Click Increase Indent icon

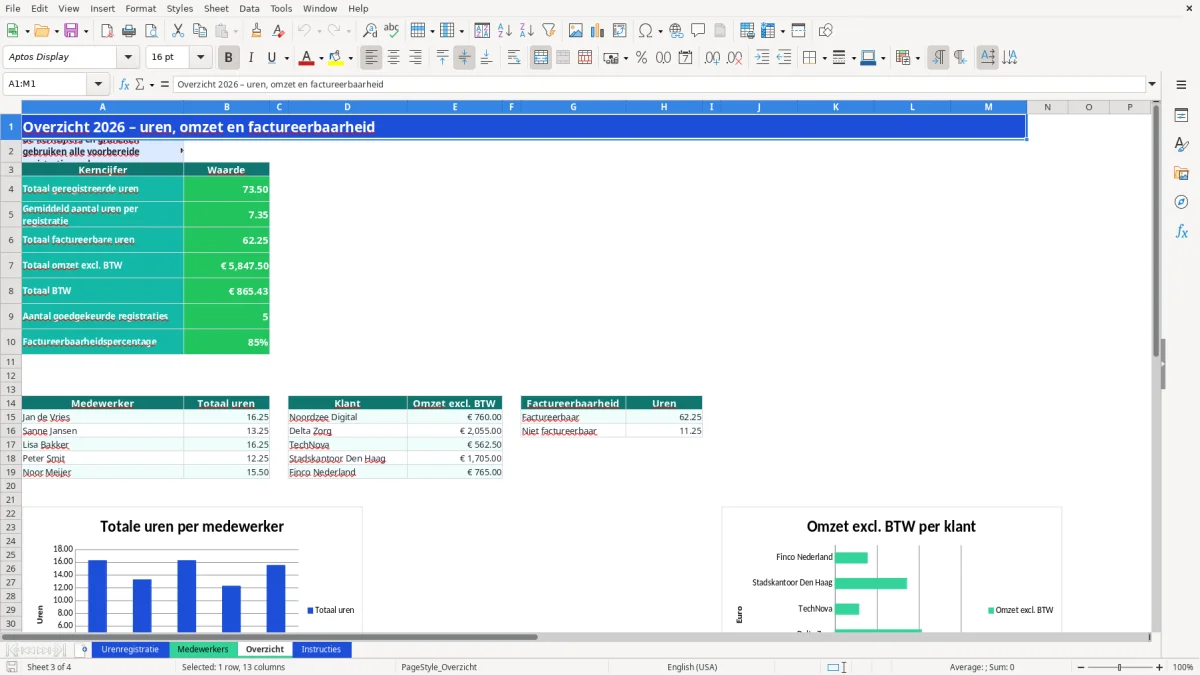[x=762, y=58]
